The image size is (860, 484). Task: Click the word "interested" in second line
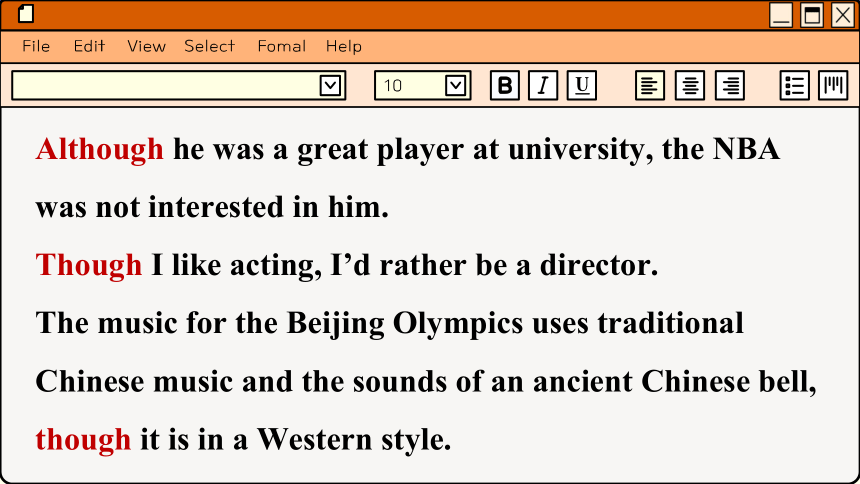coord(216,207)
